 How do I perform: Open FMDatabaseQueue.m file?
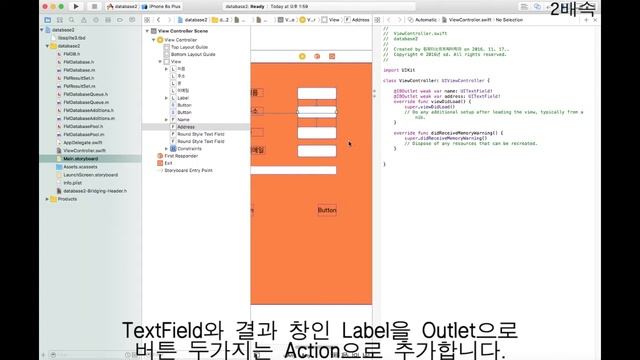point(86,102)
